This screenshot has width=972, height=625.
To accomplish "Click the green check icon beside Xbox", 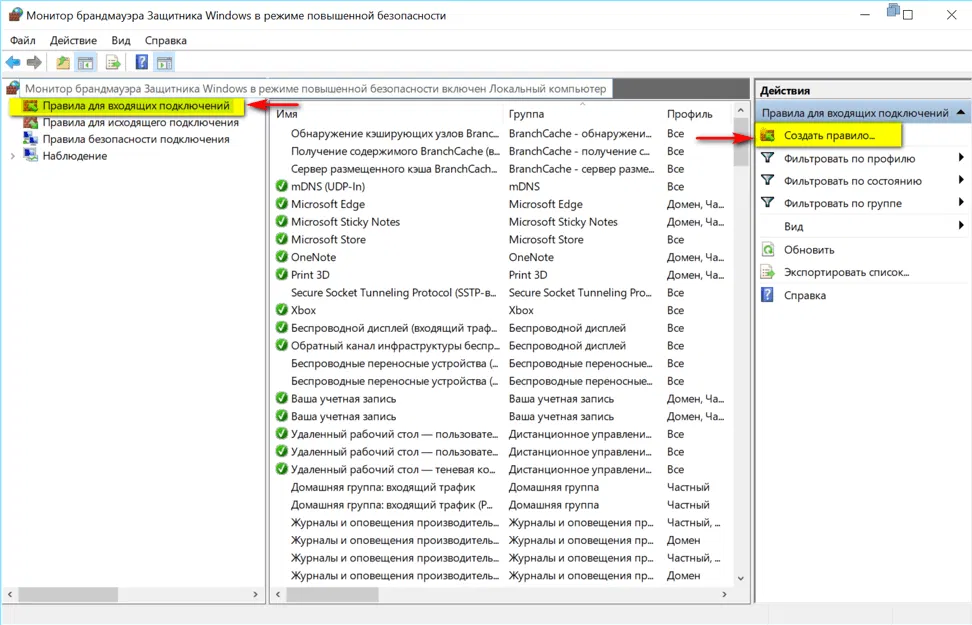I will click(x=281, y=310).
